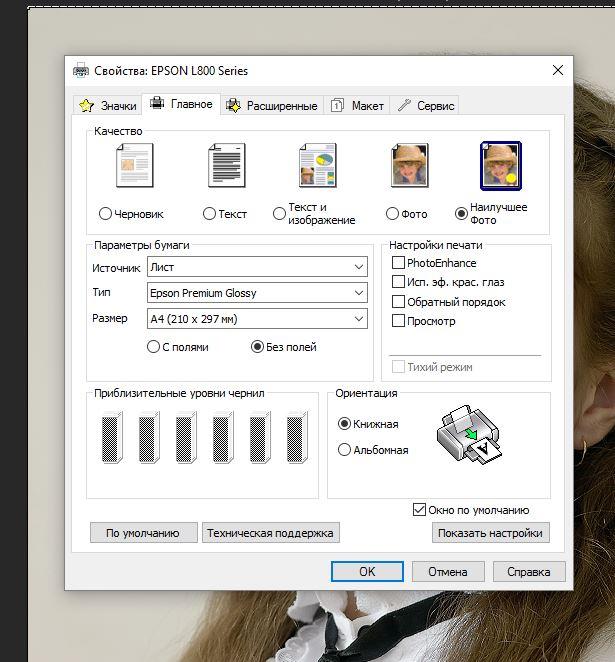Switch to the Расширенные tab

(x=272, y=106)
